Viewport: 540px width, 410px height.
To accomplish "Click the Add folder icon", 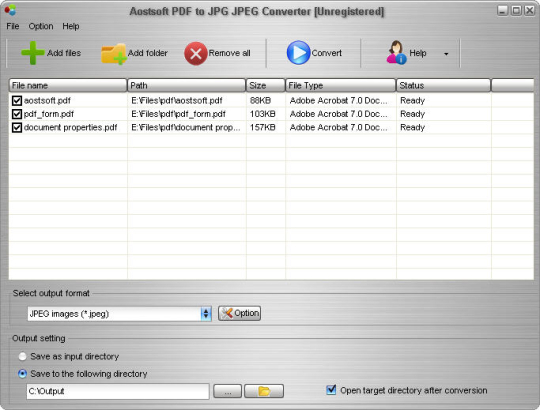I will (114, 54).
